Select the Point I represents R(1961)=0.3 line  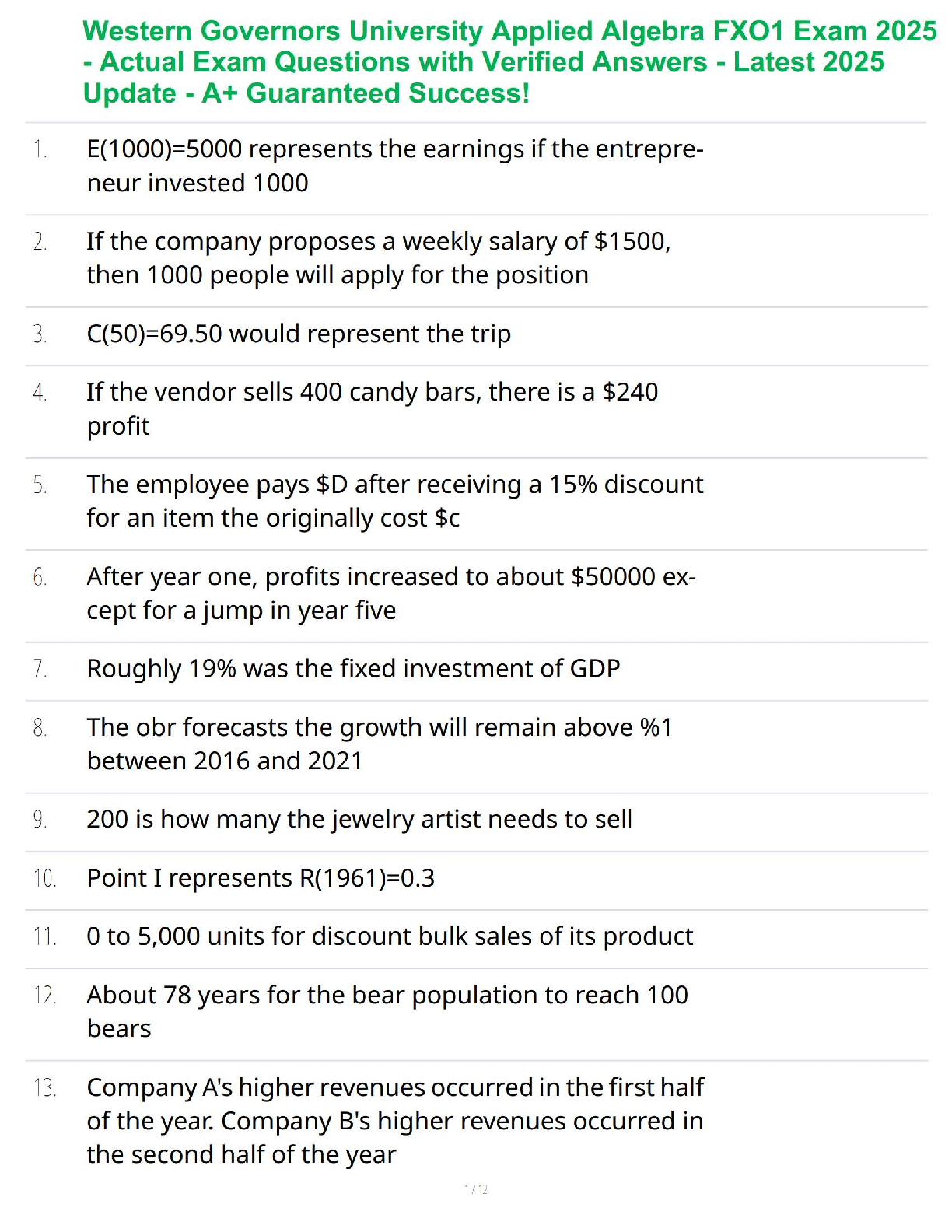(261, 878)
